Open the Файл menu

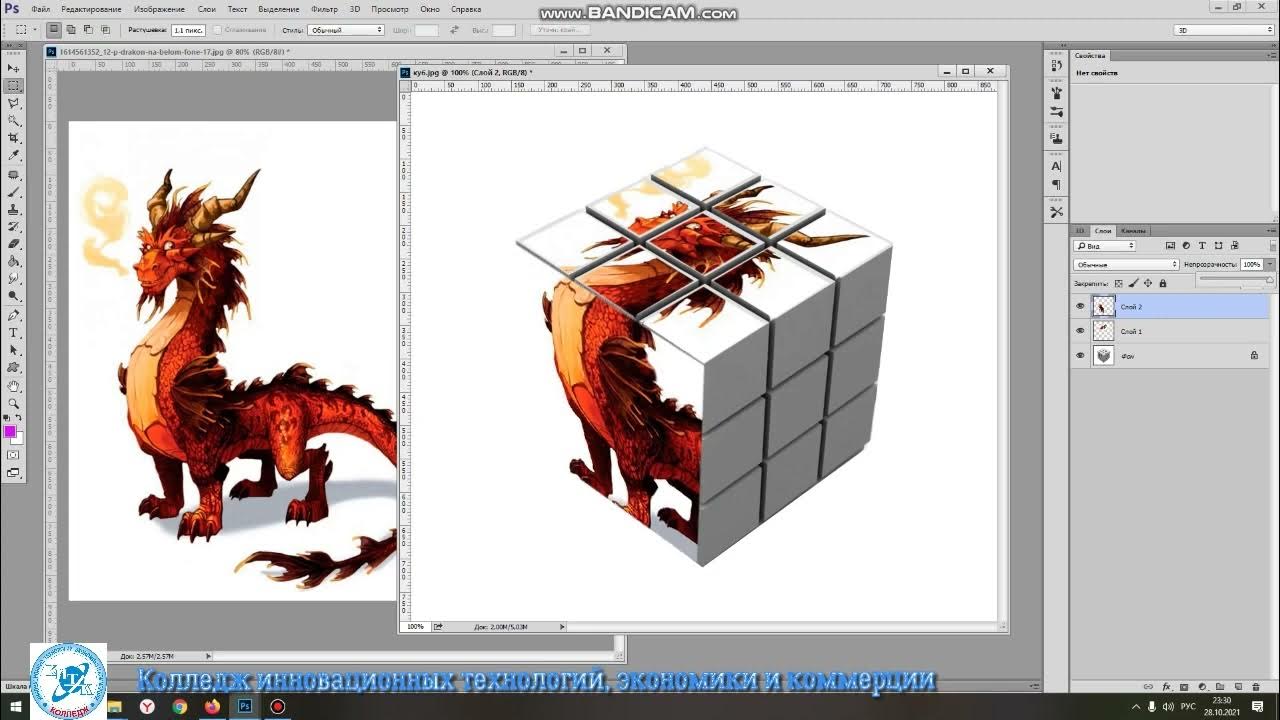(40, 9)
